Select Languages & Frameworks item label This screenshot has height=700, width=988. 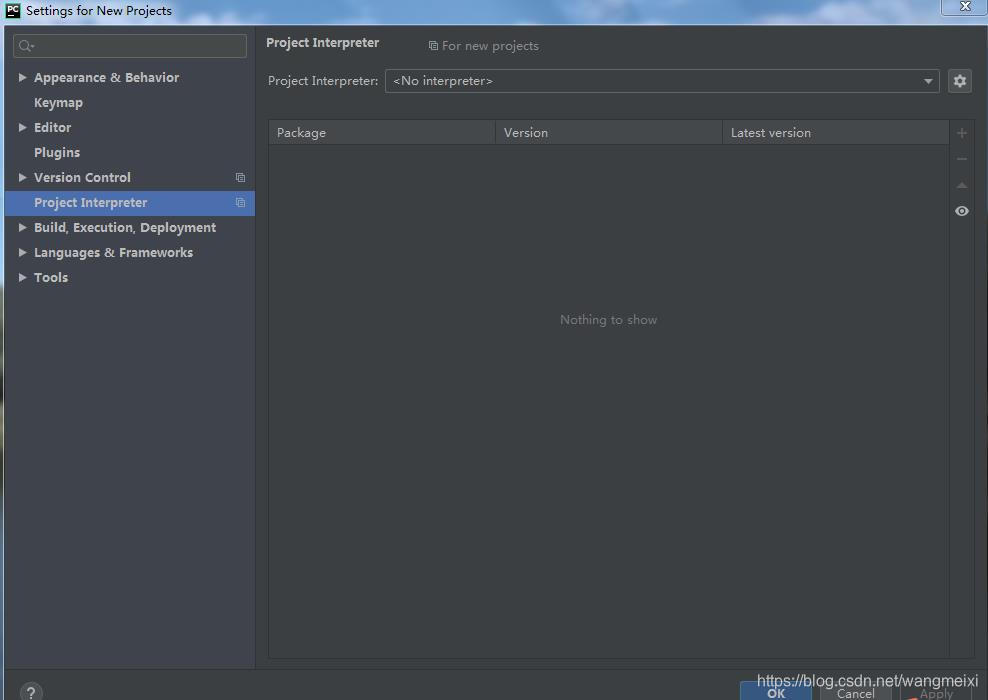[113, 253]
